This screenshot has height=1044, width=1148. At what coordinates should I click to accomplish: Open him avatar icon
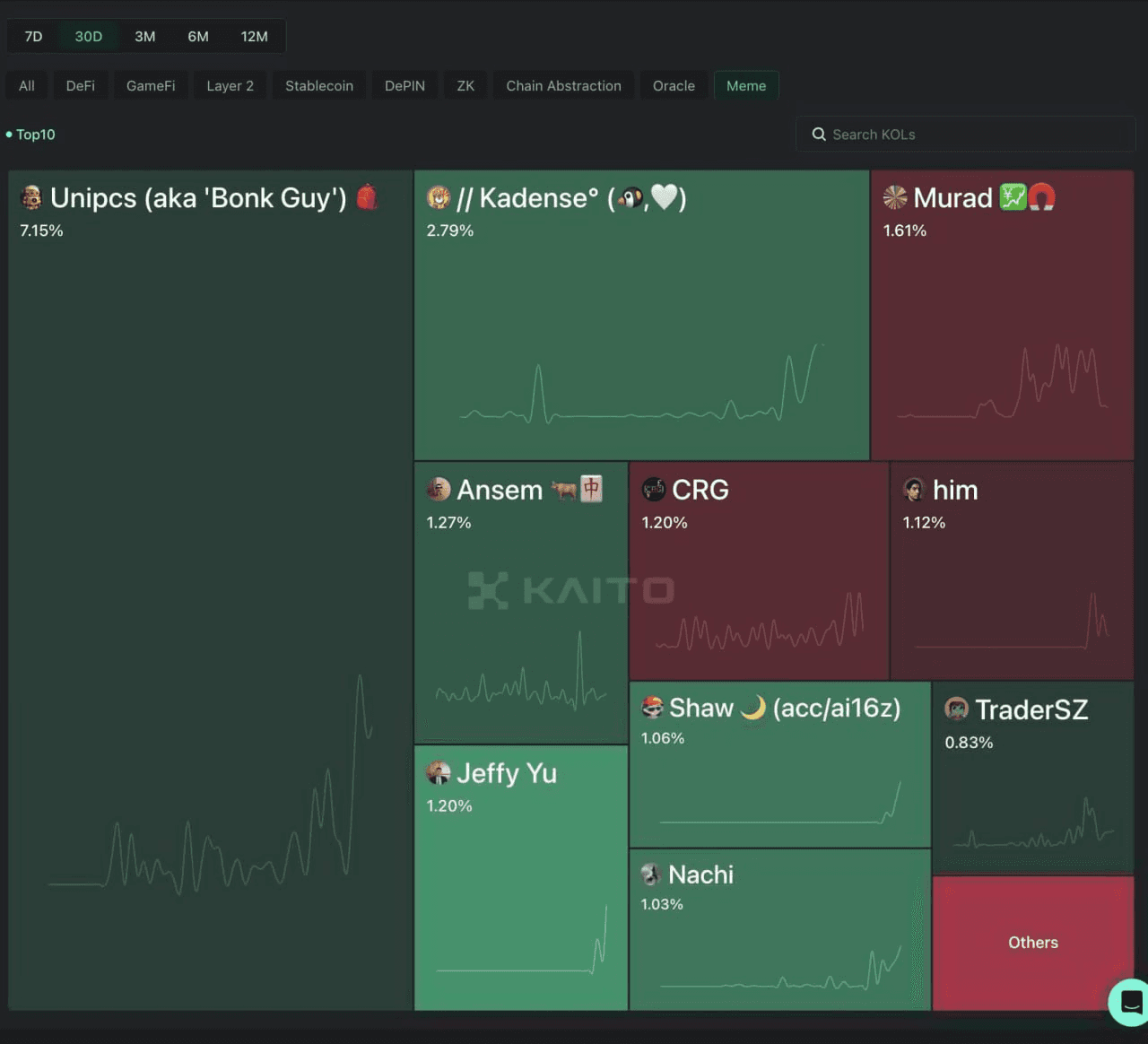pyautogui.click(x=914, y=489)
